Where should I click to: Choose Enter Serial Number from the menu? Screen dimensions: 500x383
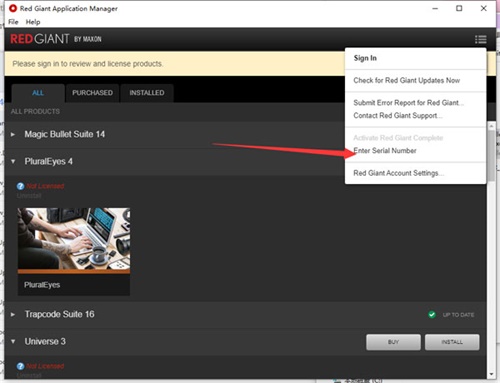[x=385, y=151]
